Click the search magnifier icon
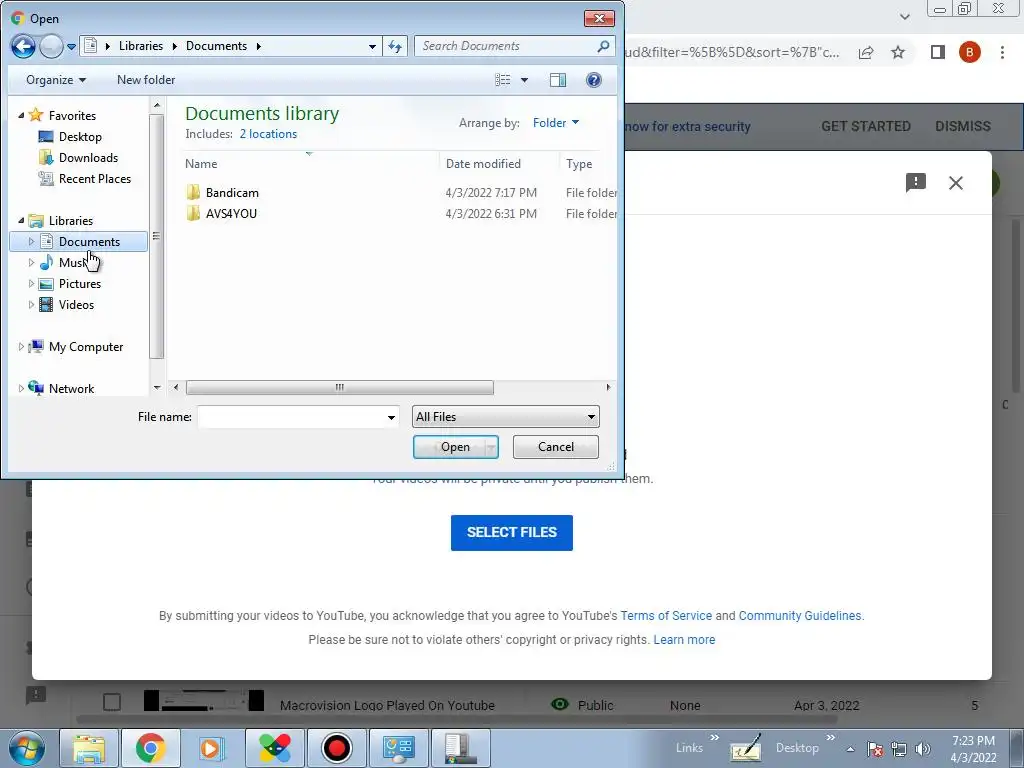Image resolution: width=1024 pixels, height=768 pixels. click(x=603, y=46)
